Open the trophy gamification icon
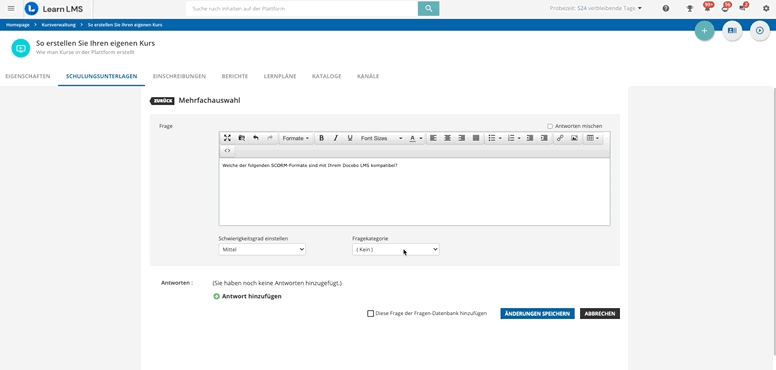 [689, 8]
